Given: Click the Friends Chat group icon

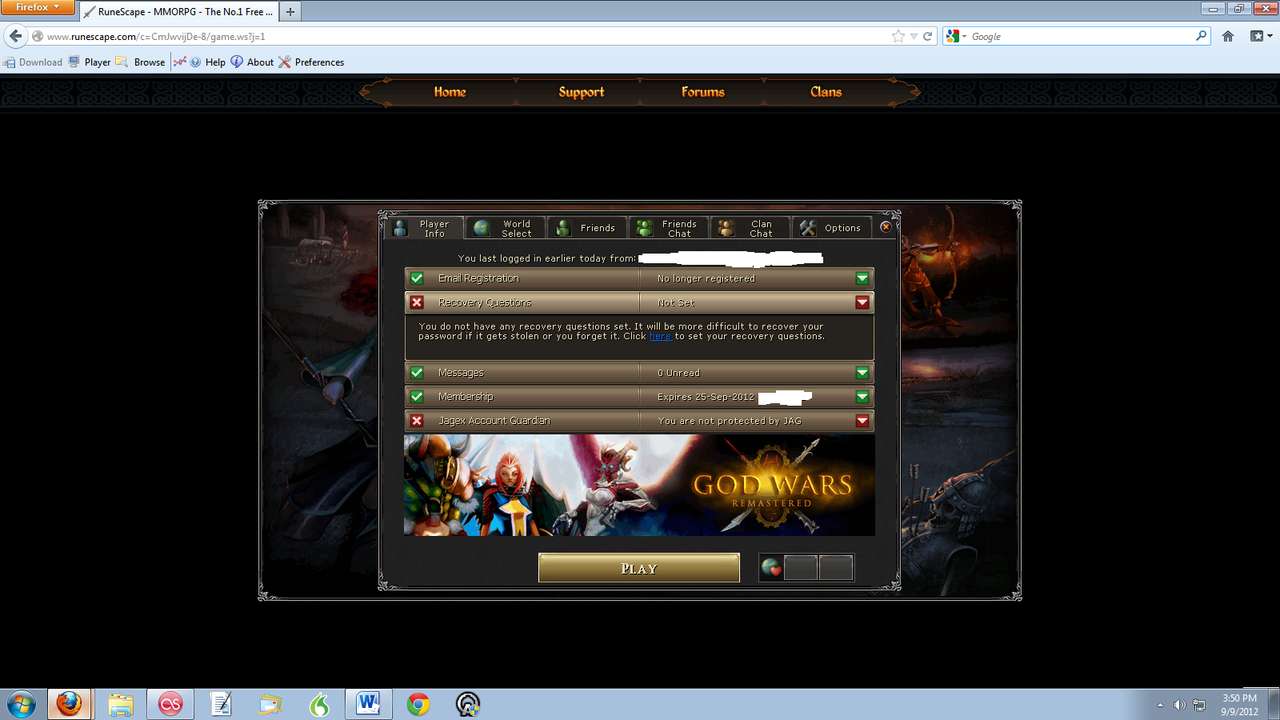Looking at the screenshot, I should (645, 228).
